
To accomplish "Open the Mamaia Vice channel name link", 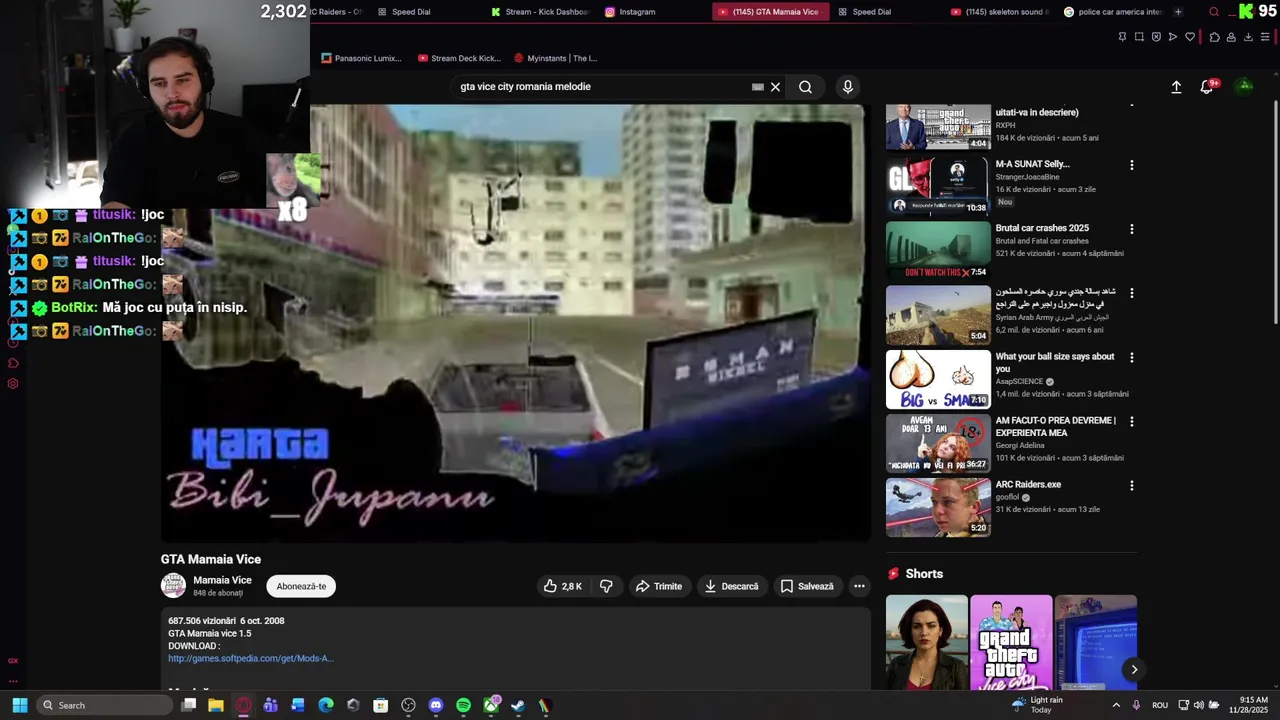I will click(222, 580).
